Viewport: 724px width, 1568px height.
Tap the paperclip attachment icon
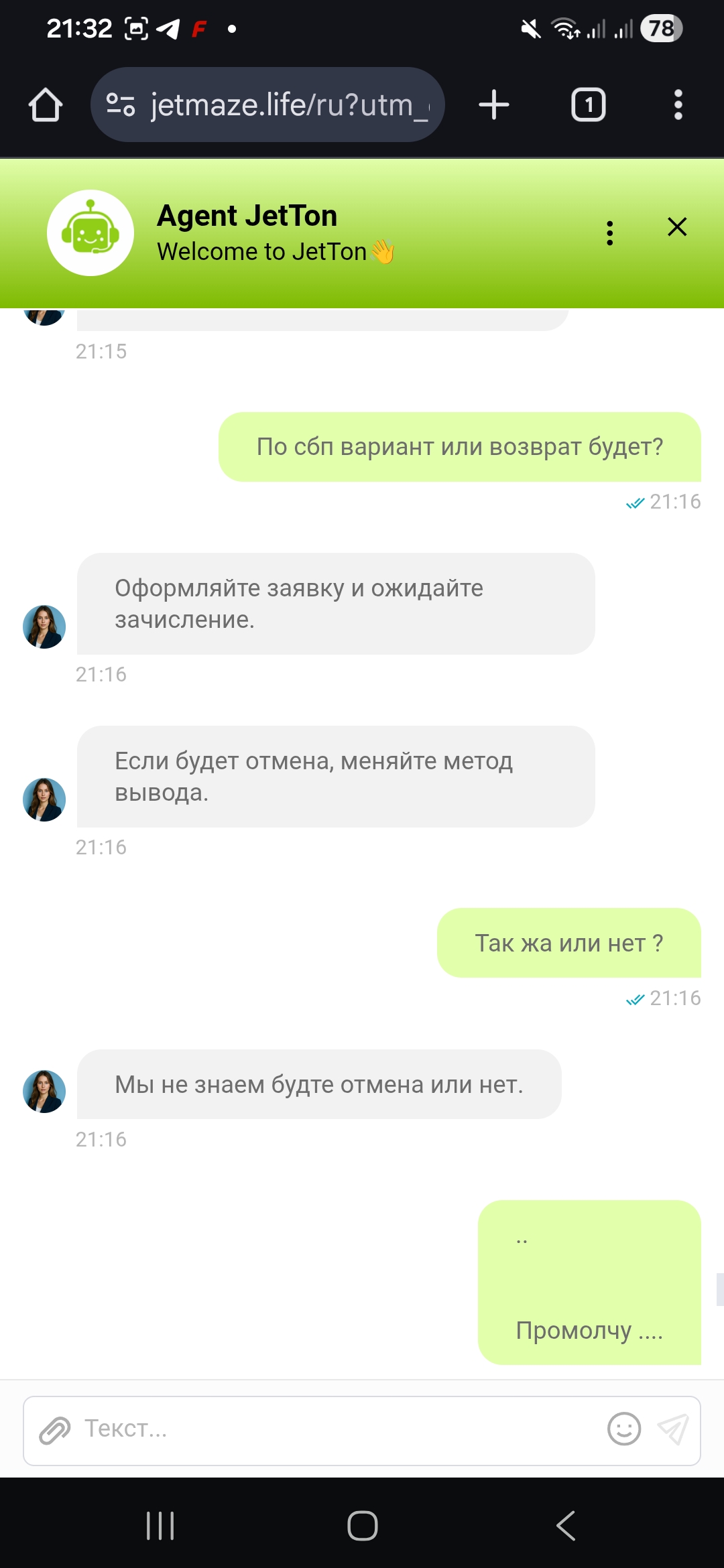(55, 1430)
